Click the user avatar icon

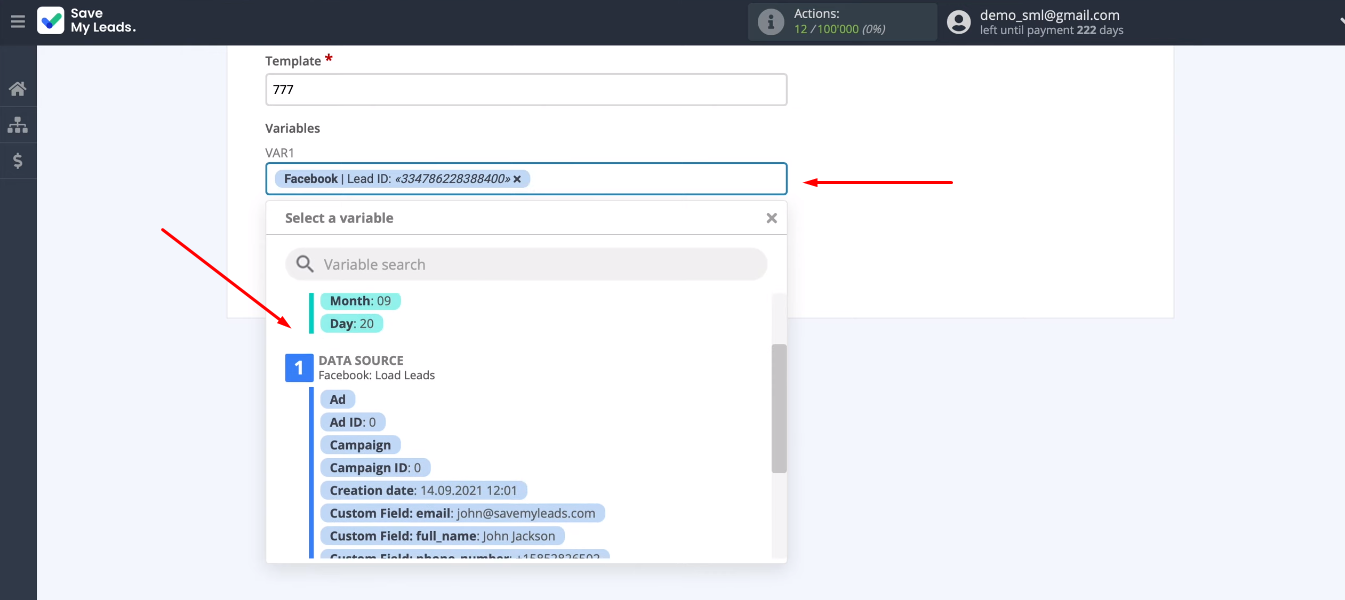click(959, 21)
